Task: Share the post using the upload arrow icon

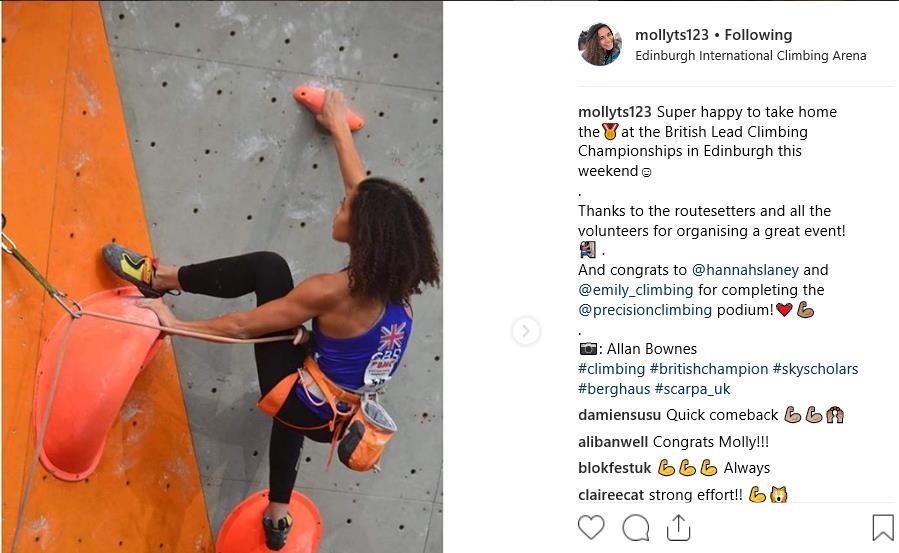Action: pos(678,527)
